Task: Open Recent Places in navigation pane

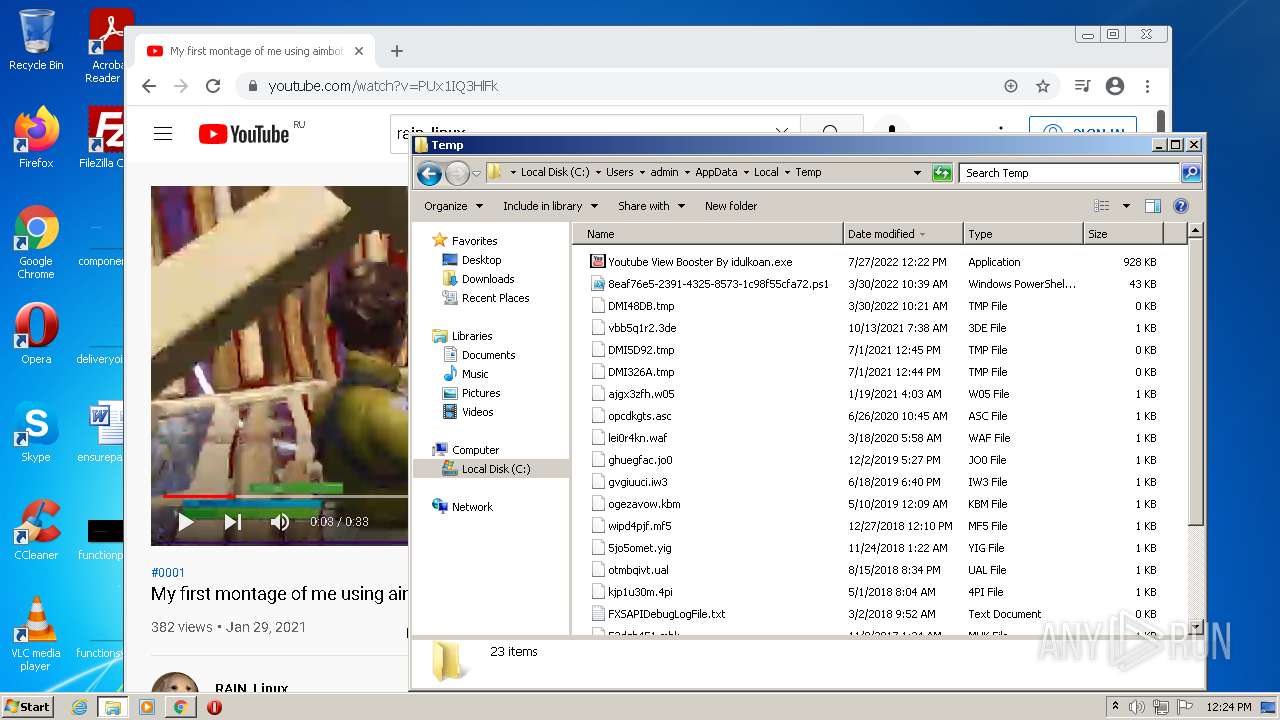Action: [495, 298]
